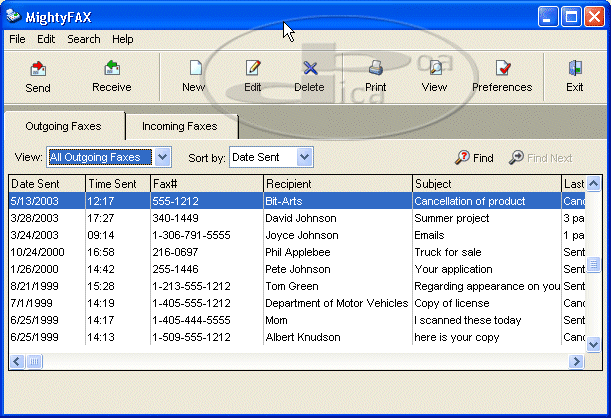Print the fax using Print icon
Screen dimensions: 611x418
tap(375, 75)
